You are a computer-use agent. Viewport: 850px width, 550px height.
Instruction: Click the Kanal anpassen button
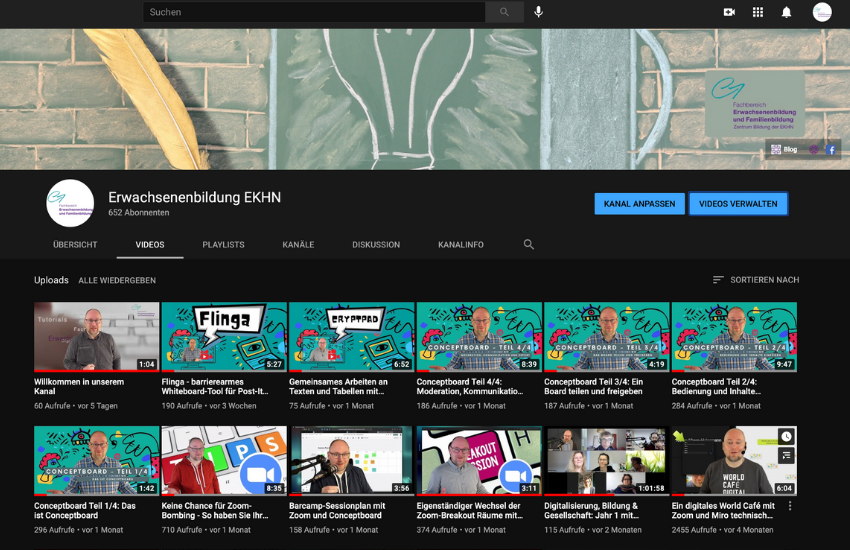point(640,204)
